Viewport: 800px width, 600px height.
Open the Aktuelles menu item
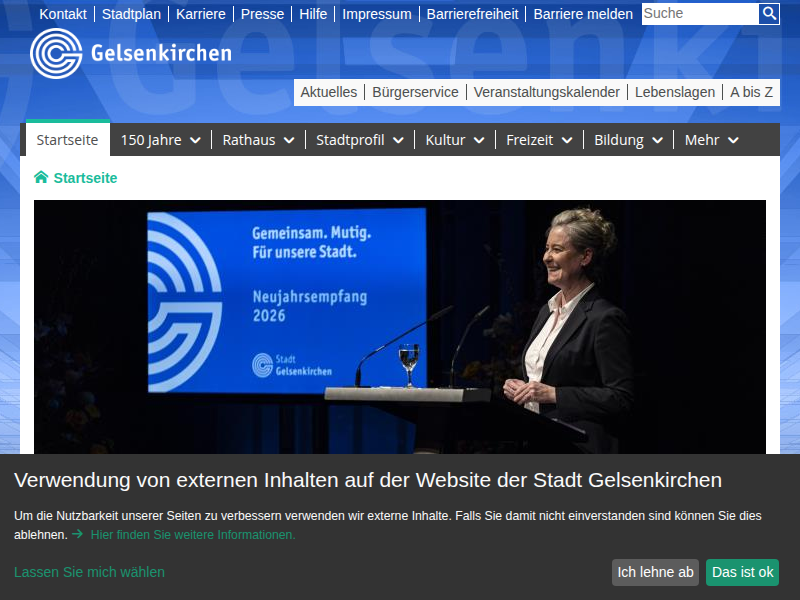click(x=330, y=92)
